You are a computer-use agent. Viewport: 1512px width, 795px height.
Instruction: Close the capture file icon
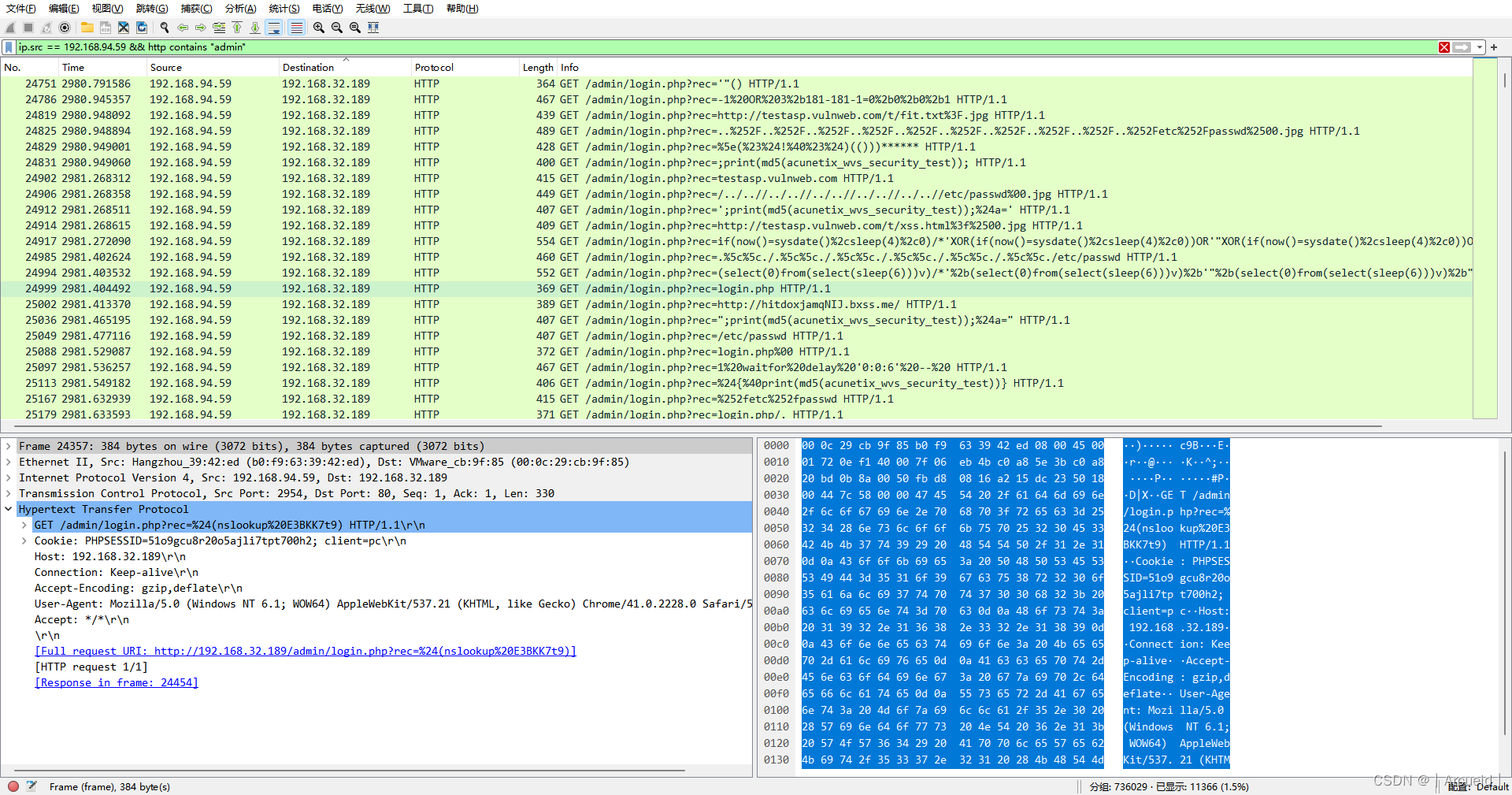124,28
